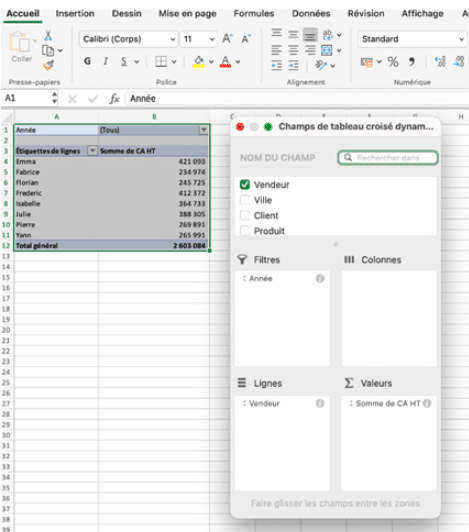This screenshot has width=469, height=532.
Task: Select the Total général cell
Action: (56, 246)
